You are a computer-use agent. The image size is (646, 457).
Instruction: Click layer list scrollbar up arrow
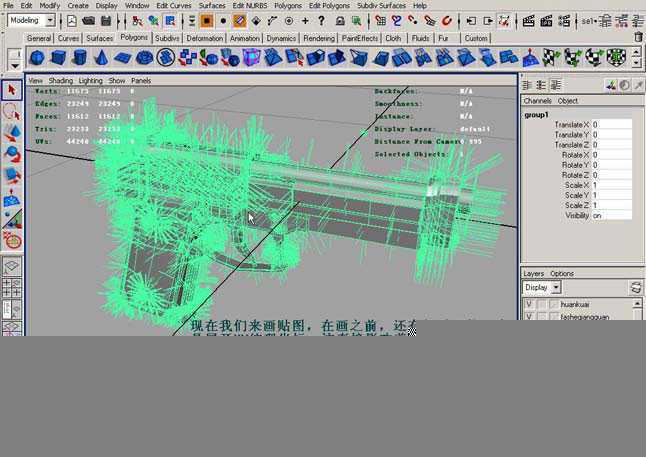tap(637, 304)
